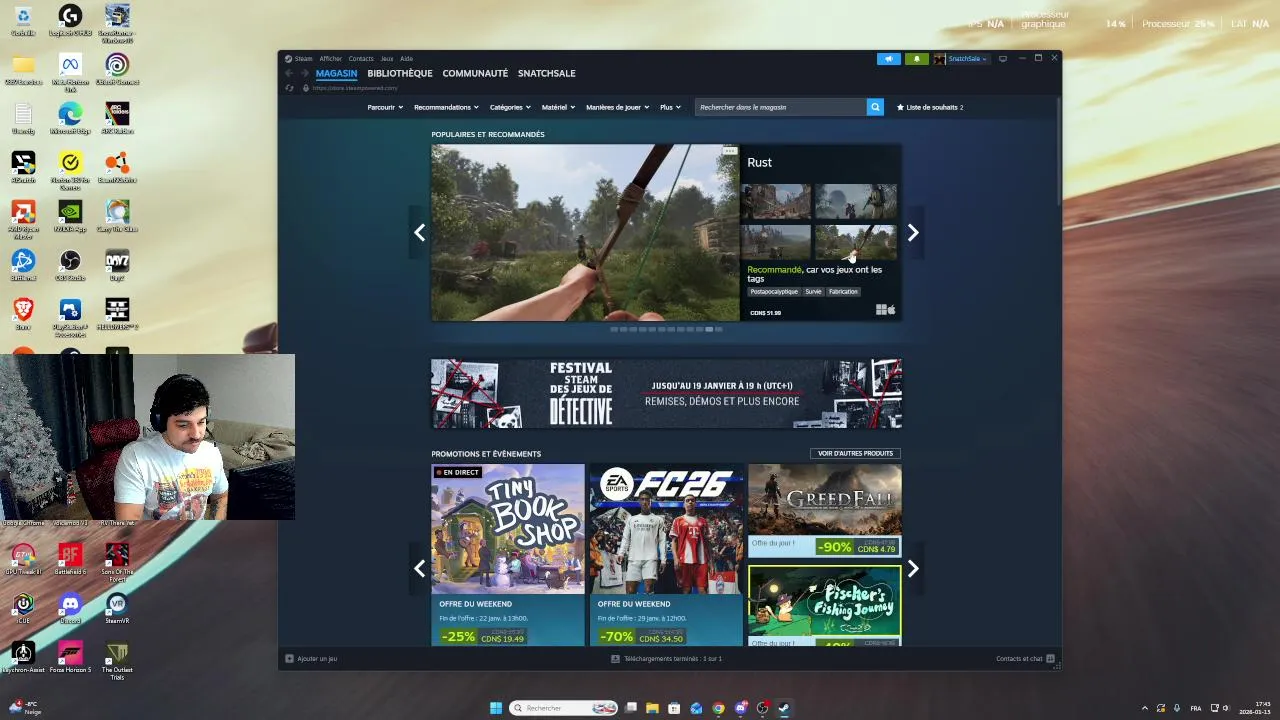Open OBS Studio desktop icon
The height and width of the screenshot is (720, 1280).
tap(70, 265)
